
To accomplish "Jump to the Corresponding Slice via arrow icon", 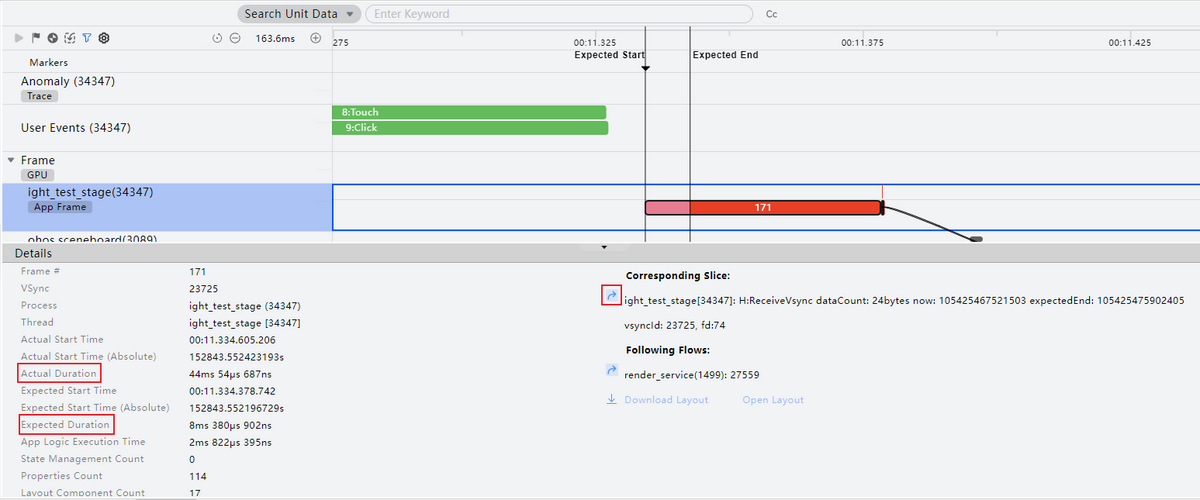I will coord(611,296).
